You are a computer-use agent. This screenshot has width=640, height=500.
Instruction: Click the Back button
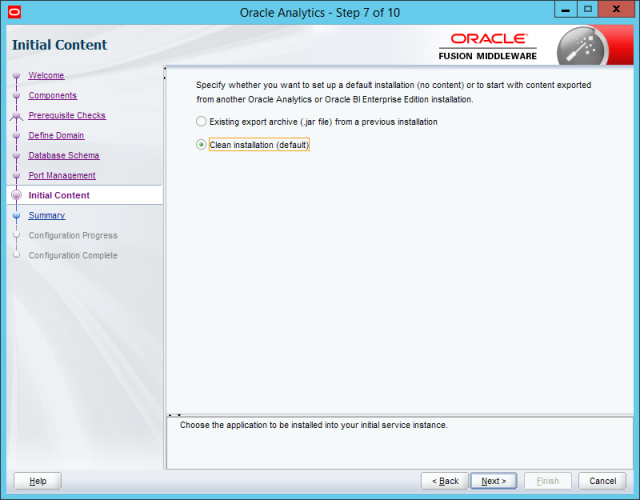445,481
